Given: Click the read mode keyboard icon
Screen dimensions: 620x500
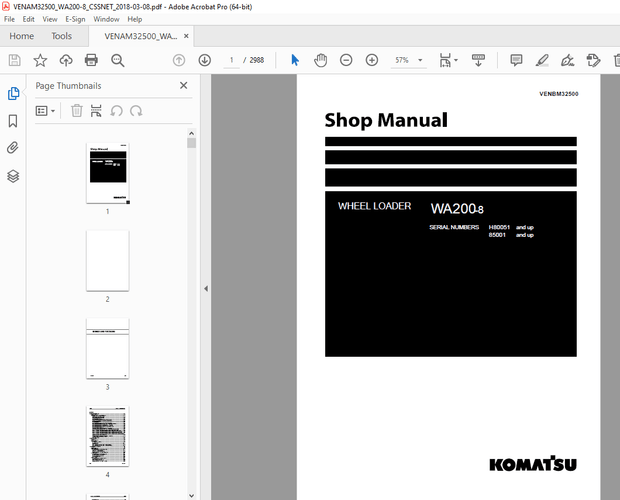Looking at the screenshot, I should coord(478,60).
